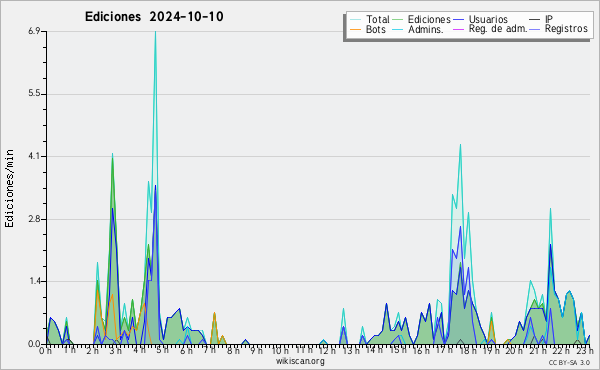Click the '15 h' x-axis label
The height and width of the screenshot is (370, 600).
point(397,350)
